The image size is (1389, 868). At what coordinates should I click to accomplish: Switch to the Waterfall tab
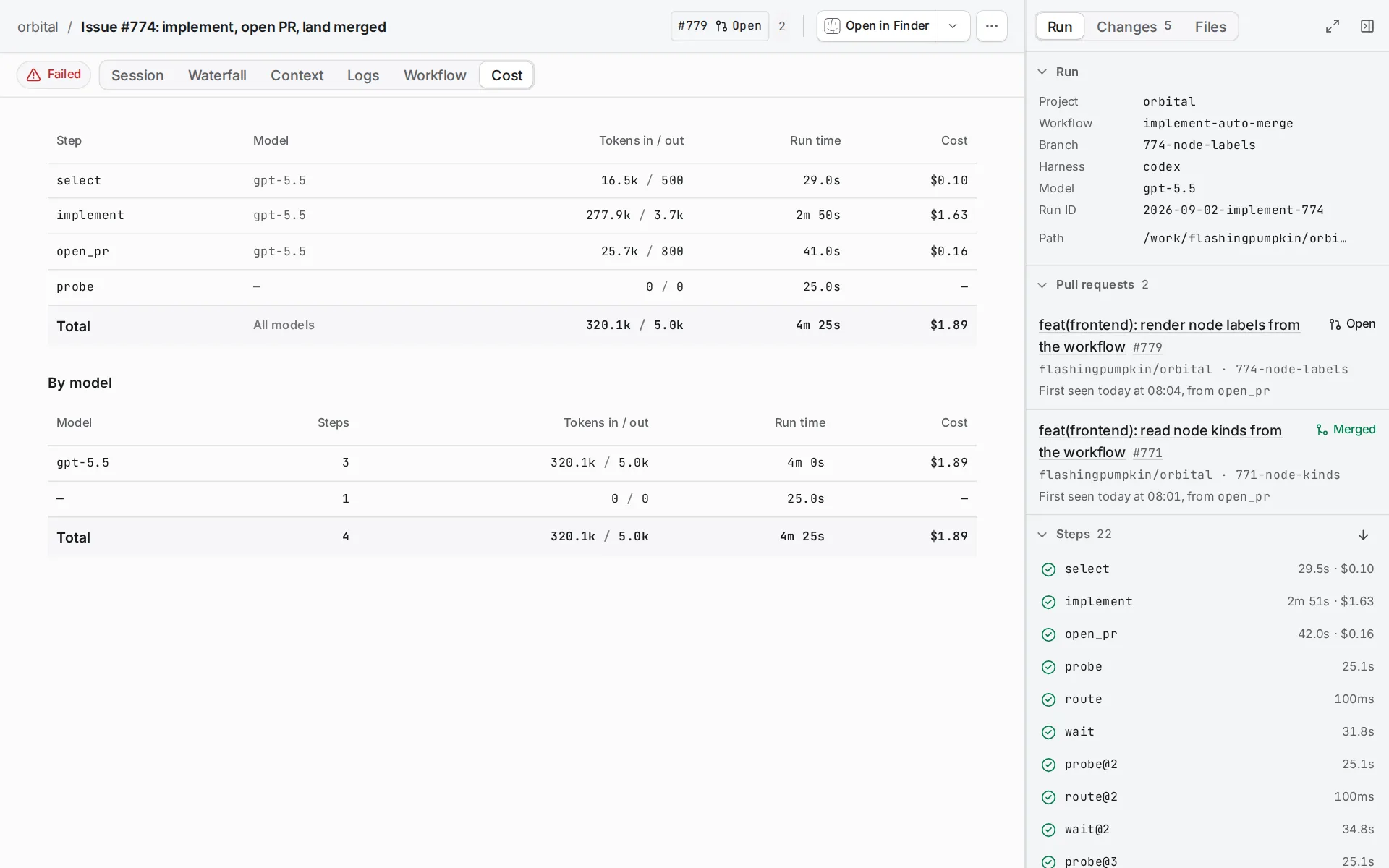point(217,75)
